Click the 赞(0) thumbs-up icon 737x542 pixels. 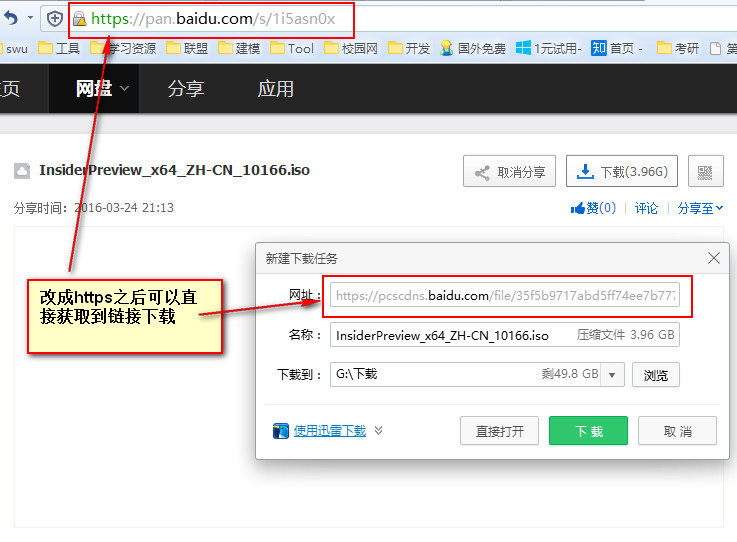pyautogui.click(x=577, y=208)
